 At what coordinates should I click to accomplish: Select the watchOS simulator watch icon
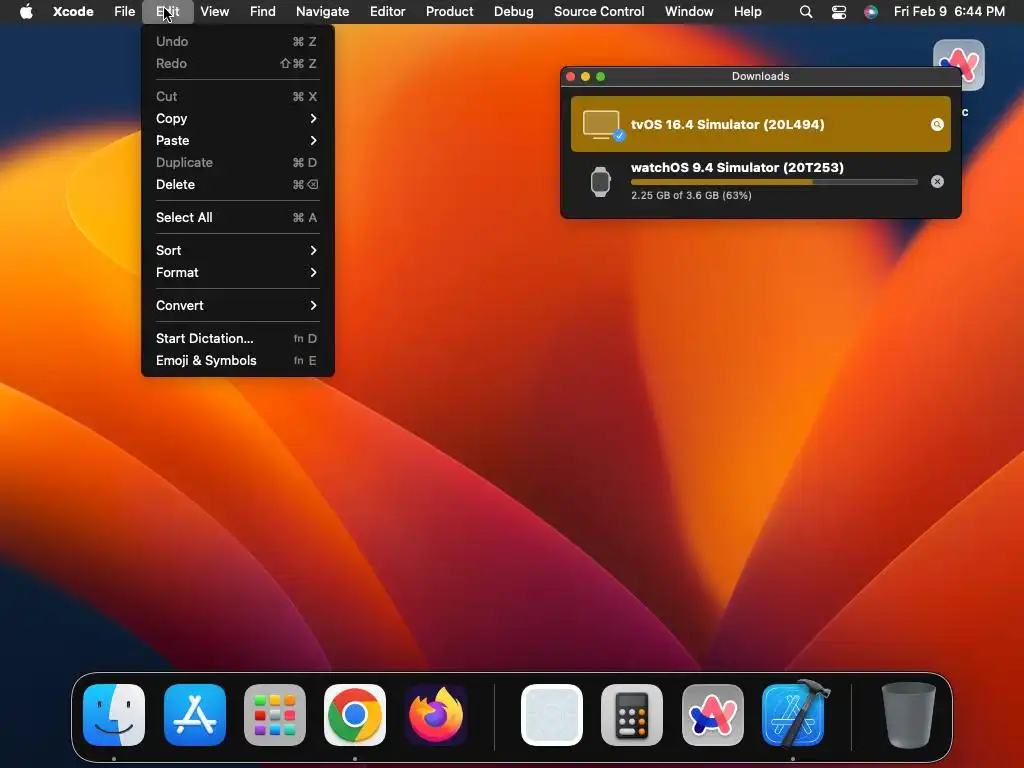[x=600, y=182]
